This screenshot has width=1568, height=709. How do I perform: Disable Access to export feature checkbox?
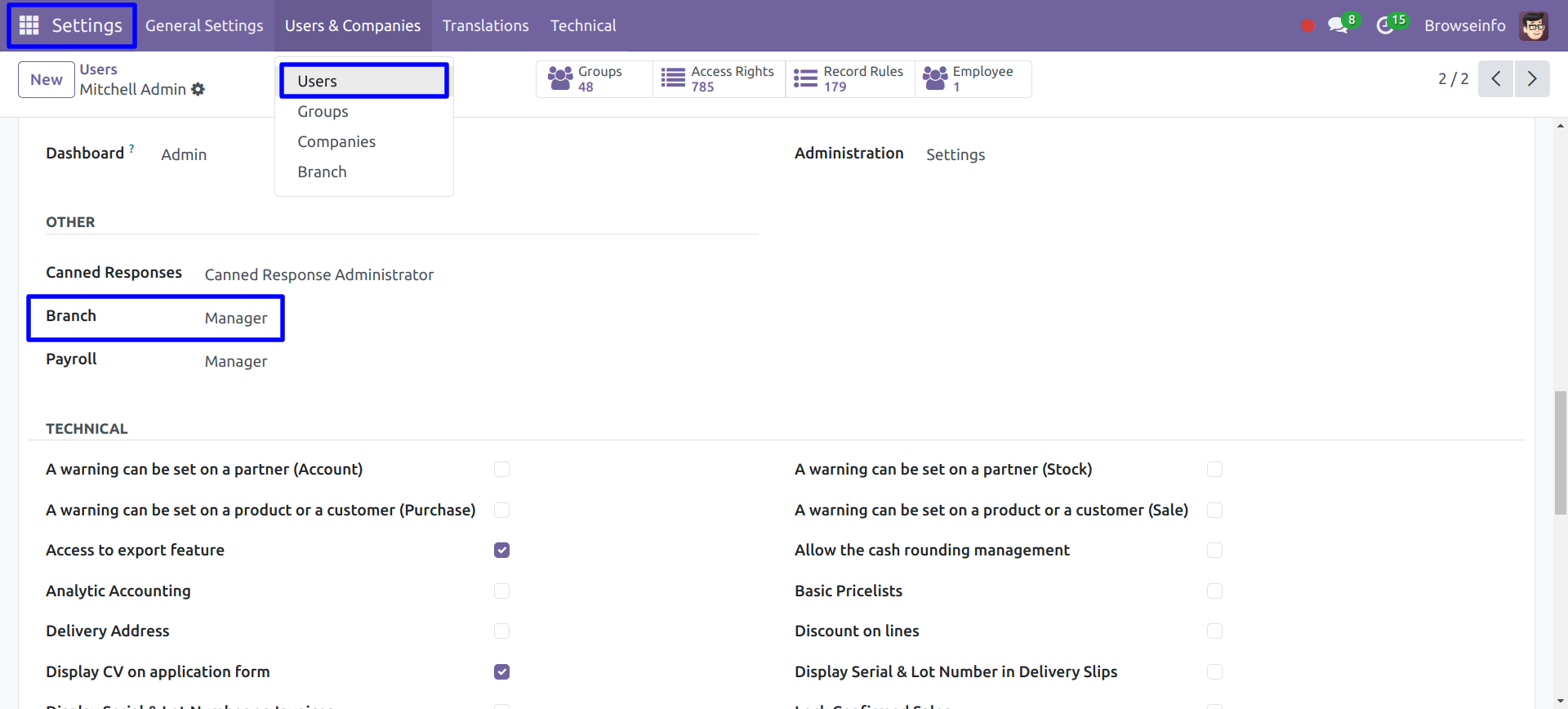click(x=501, y=551)
